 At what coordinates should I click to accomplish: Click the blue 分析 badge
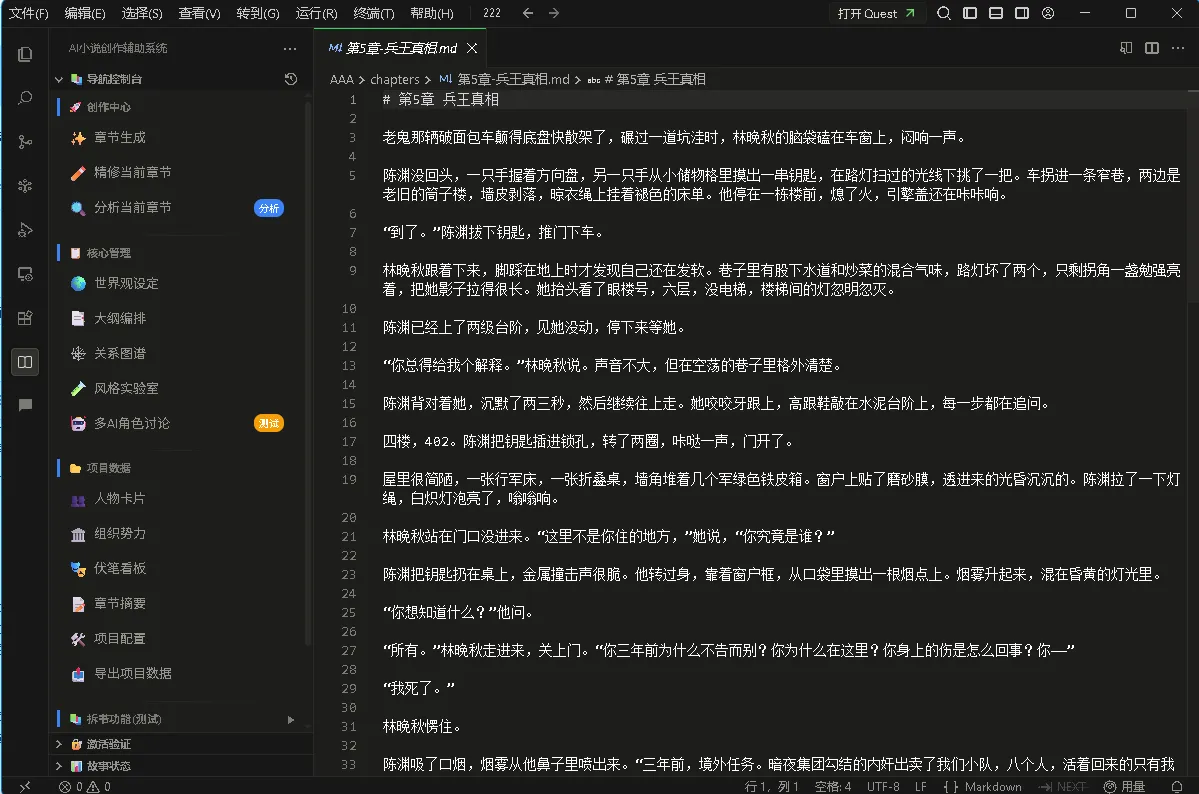[269, 208]
